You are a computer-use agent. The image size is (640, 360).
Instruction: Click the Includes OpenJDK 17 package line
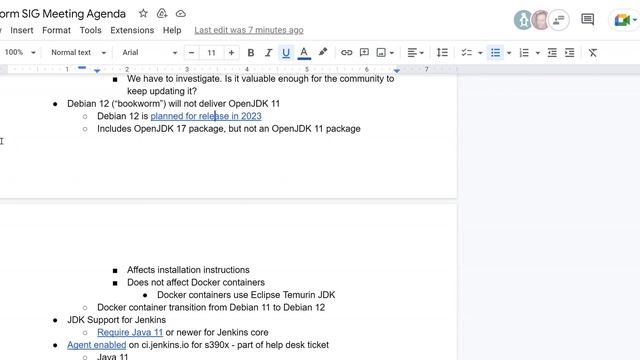229,129
